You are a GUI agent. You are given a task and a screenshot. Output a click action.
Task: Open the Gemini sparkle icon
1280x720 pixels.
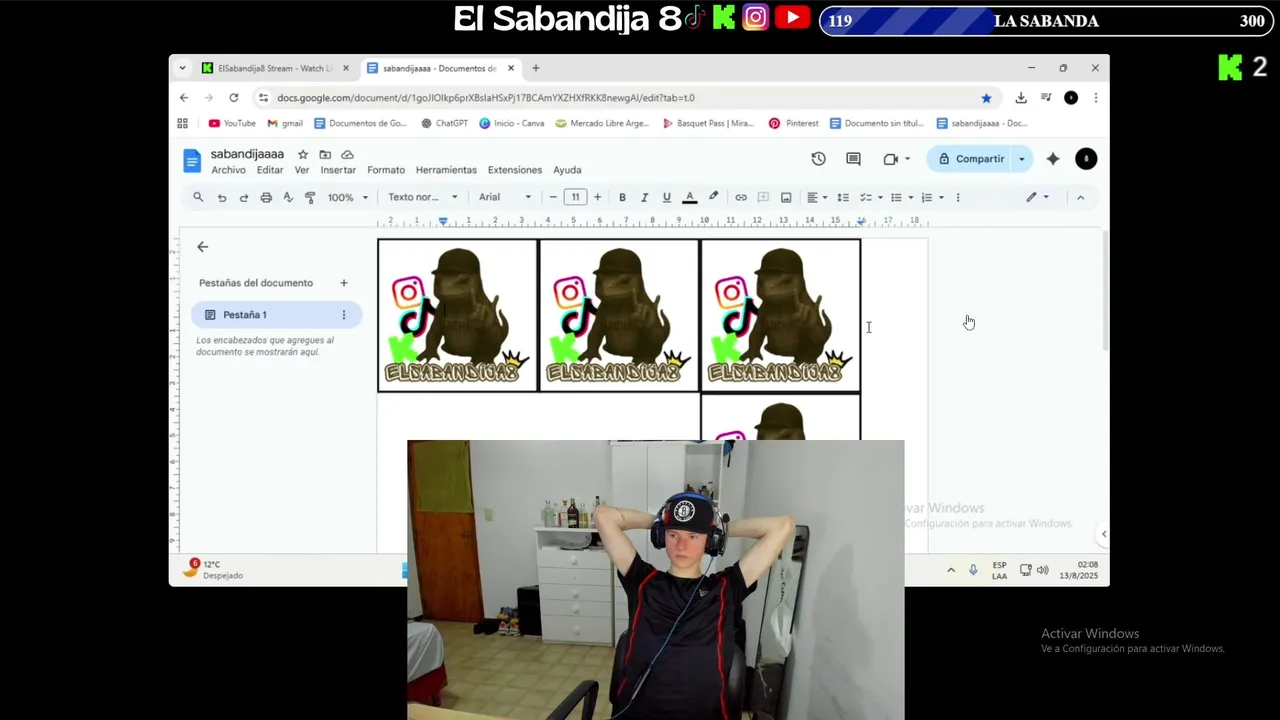coord(1053,159)
